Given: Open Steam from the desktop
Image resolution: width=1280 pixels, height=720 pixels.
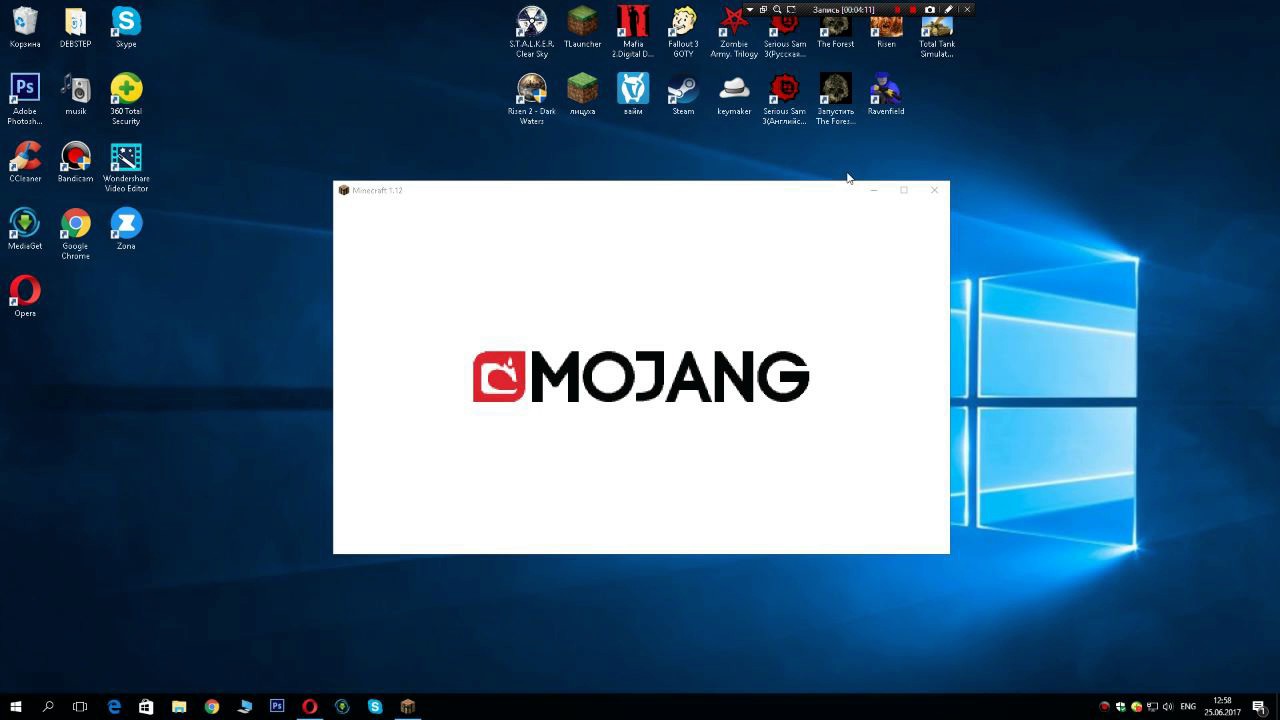Looking at the screenshot, I should 683,94.
